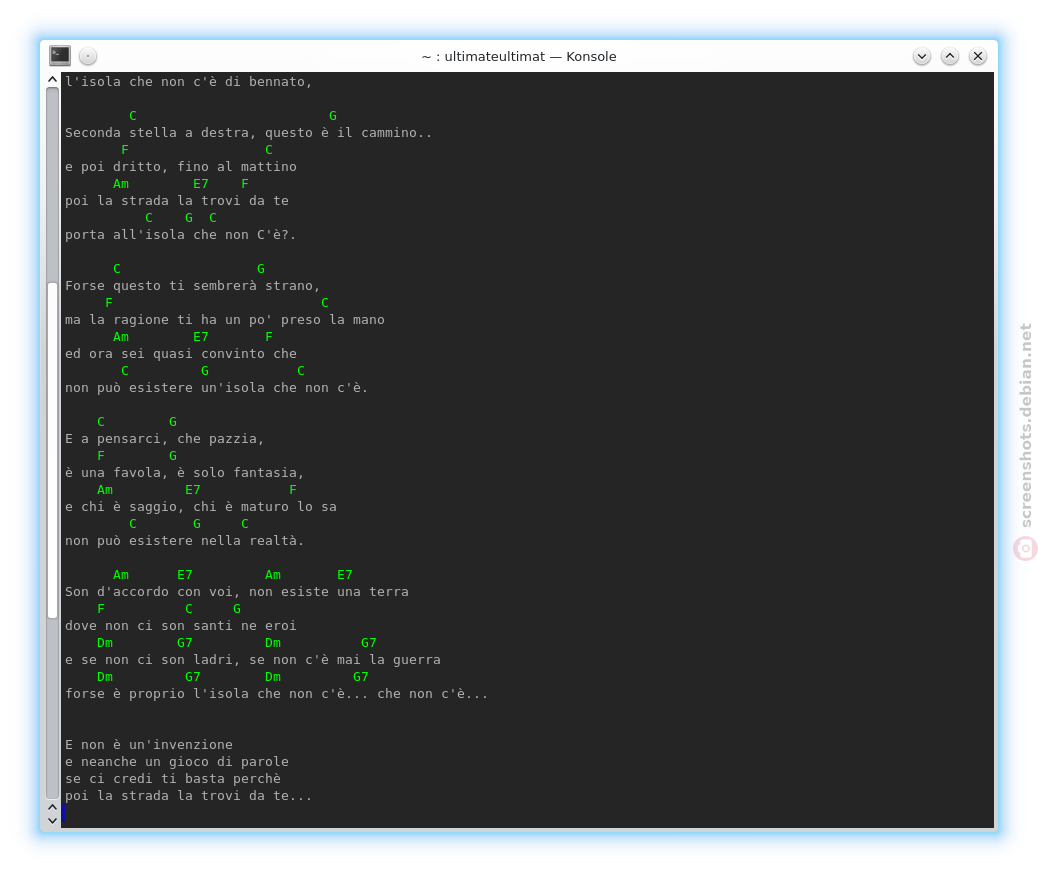
Task: Click the line 'se ci credi ti basta perchè'
Action: [173, 779]
